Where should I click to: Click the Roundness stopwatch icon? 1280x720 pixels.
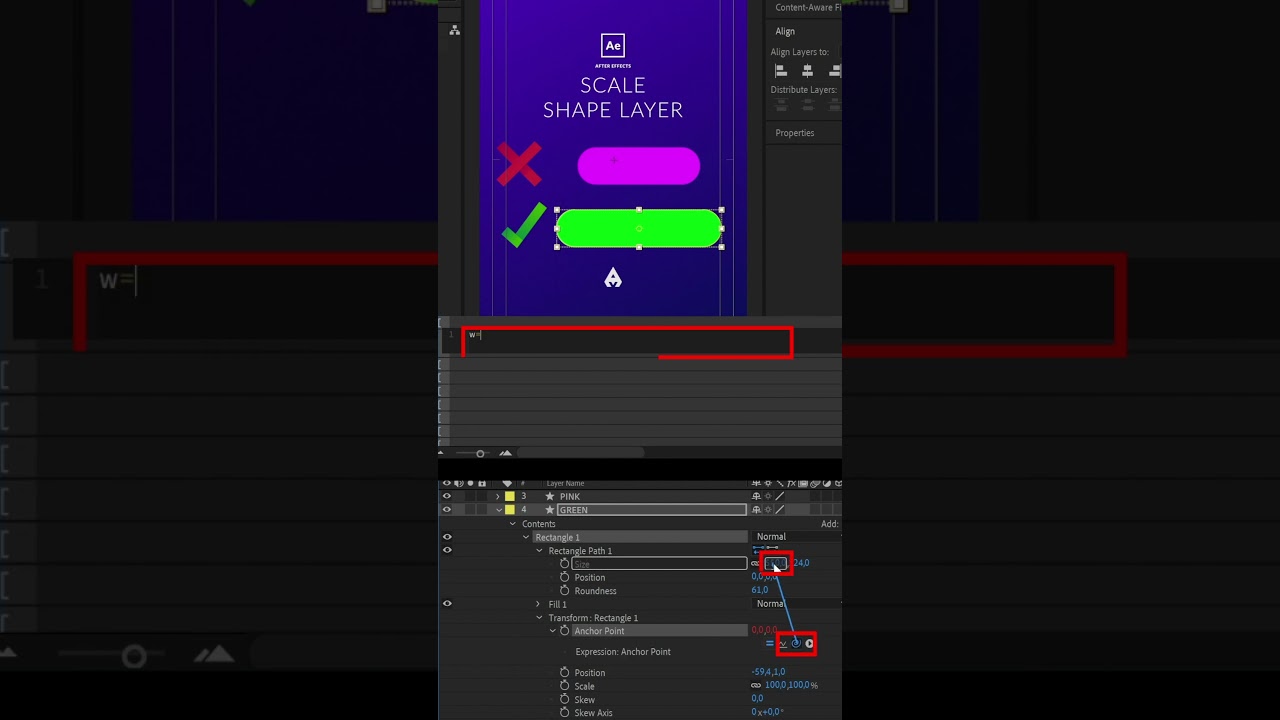pos(564,590)
